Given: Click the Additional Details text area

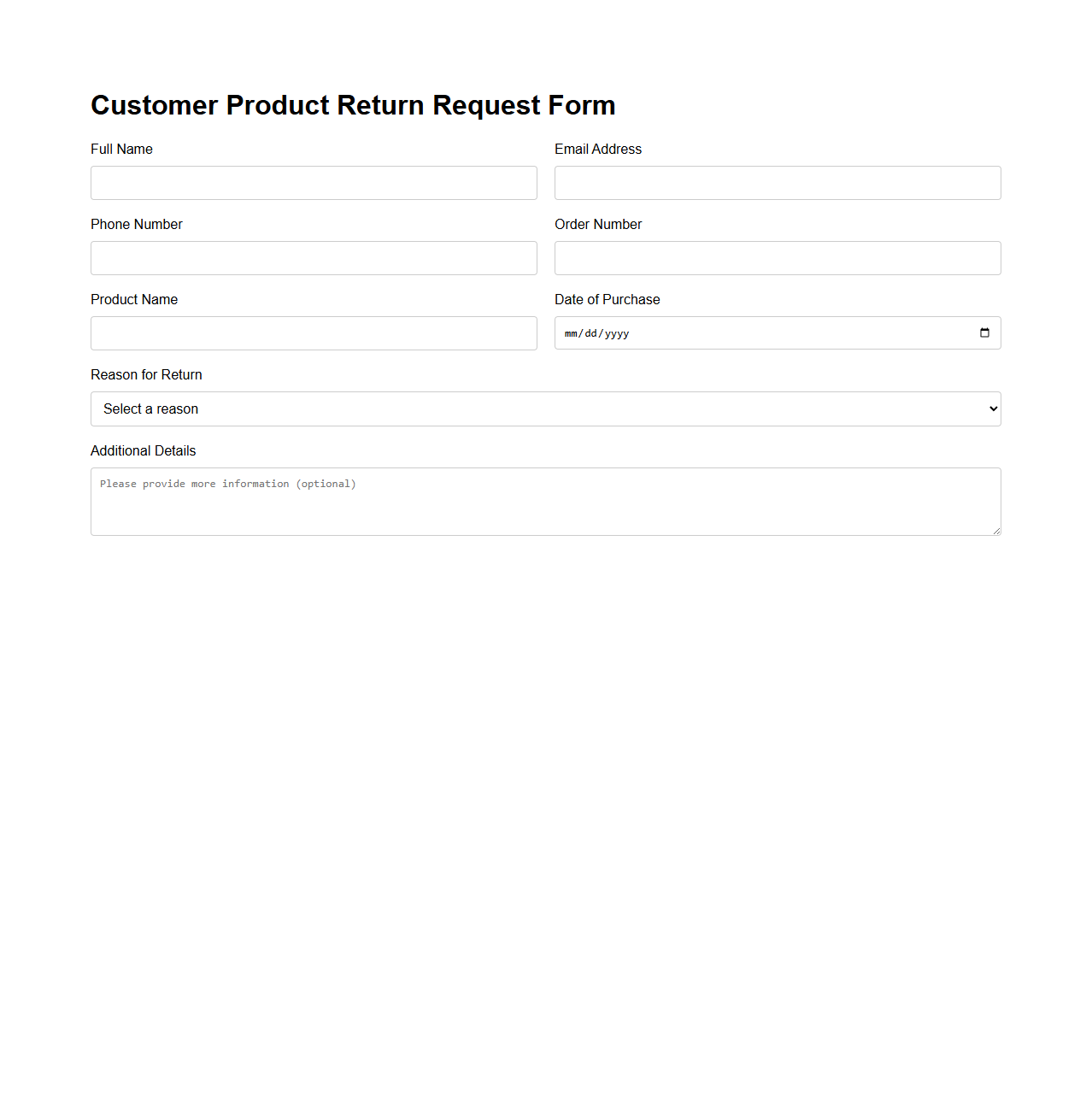Looking at the screenshot, I should (x=545, y=501).
